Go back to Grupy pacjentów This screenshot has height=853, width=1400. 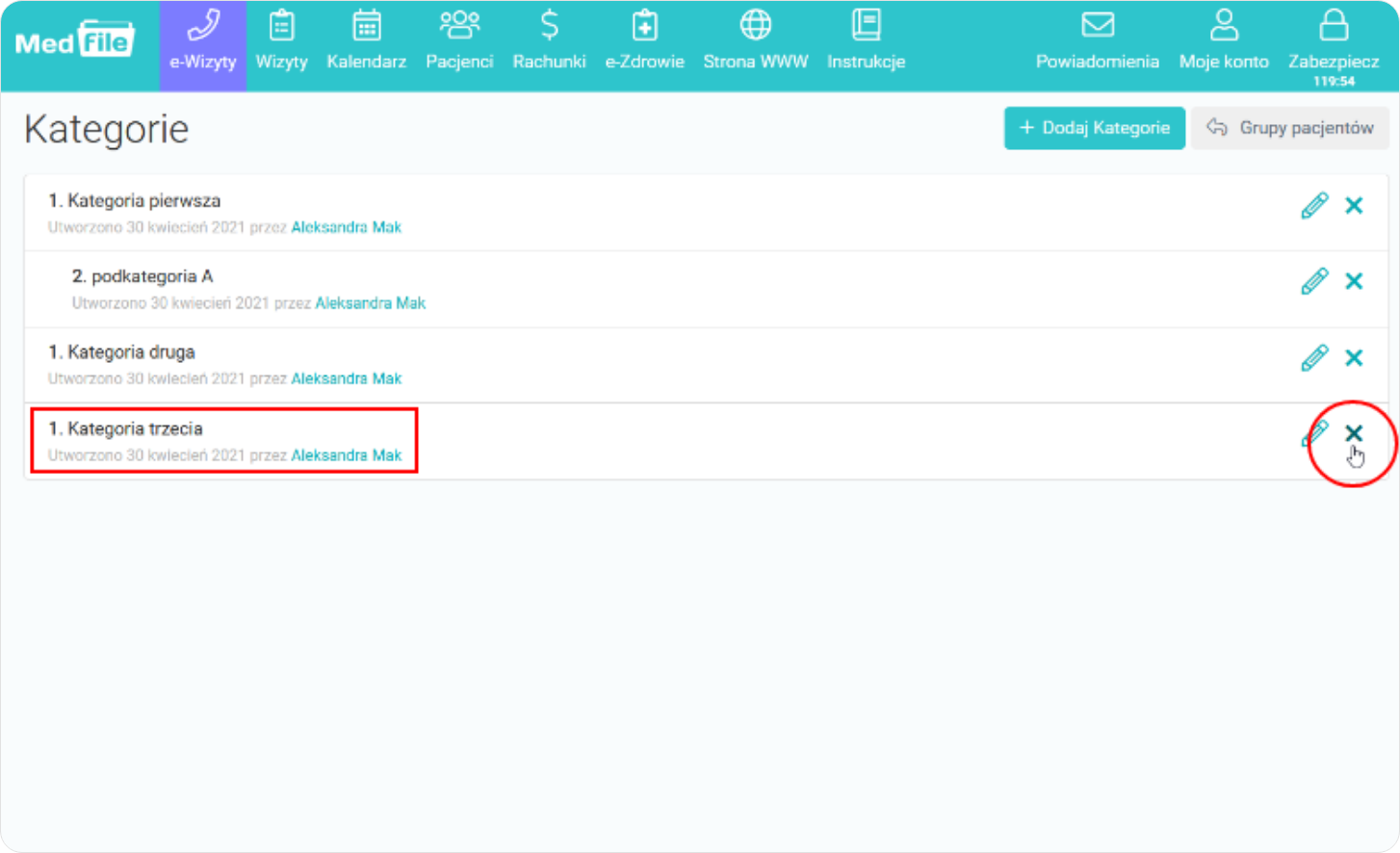1290,128
